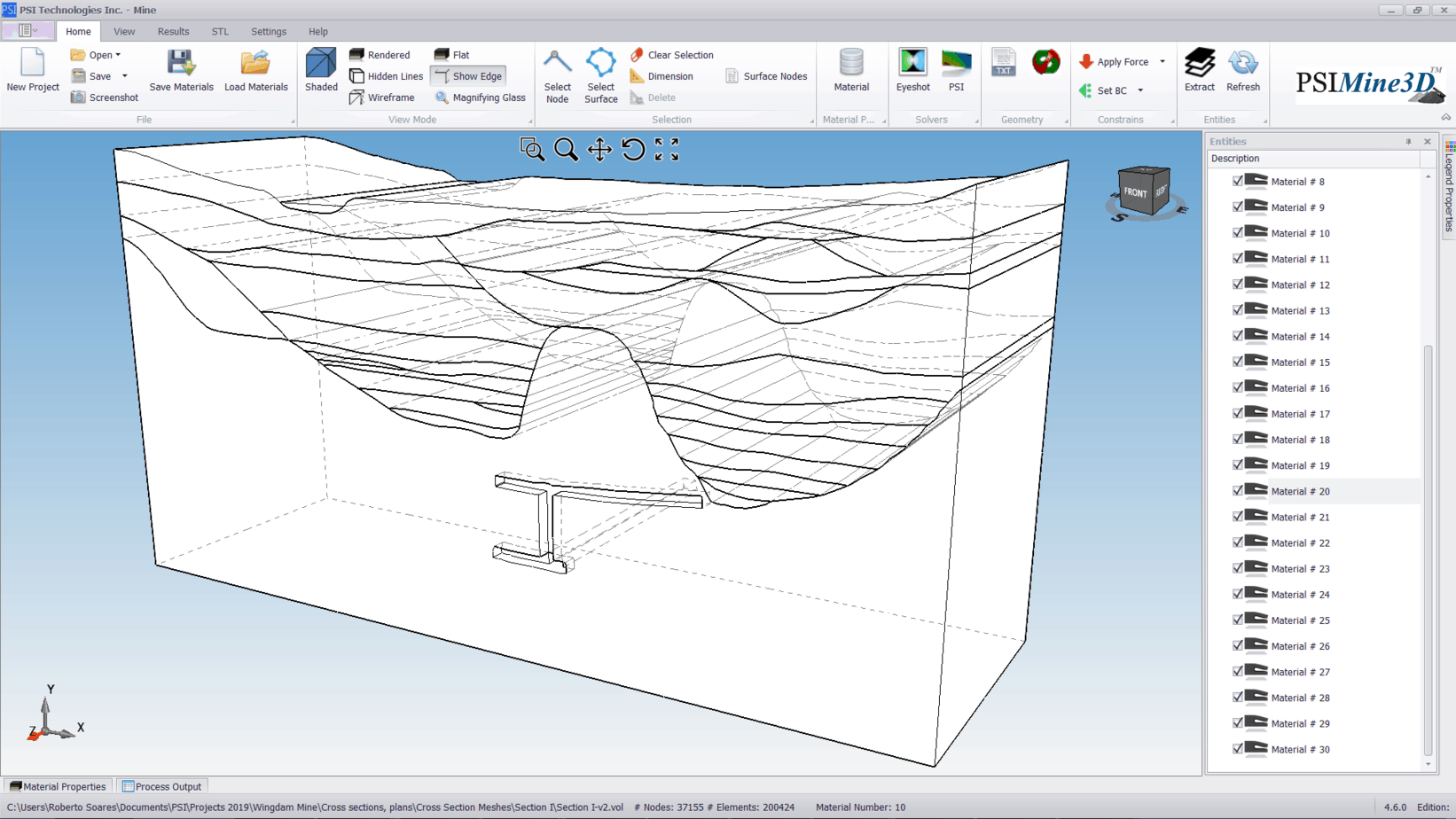1456x819 pixels.
Task: Uncheck Material # 10 checkbox
Action: click(1238, 232)
